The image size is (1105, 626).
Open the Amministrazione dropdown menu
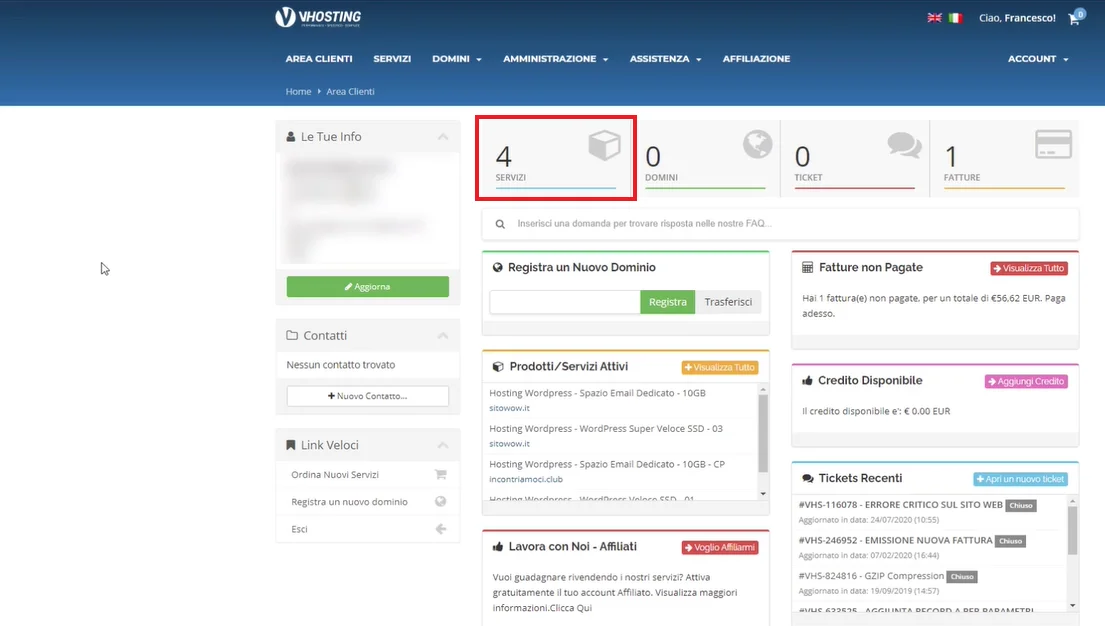pos(555,59)
